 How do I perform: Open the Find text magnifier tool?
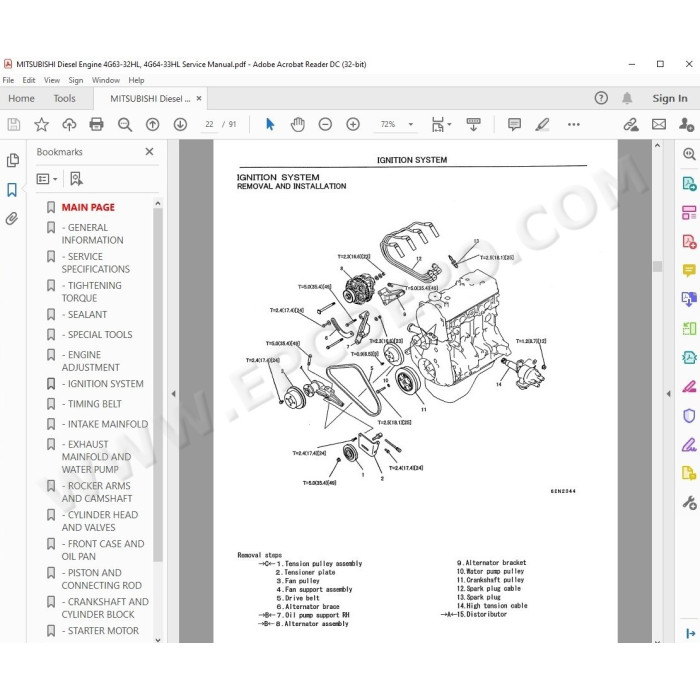click(125, 125)
